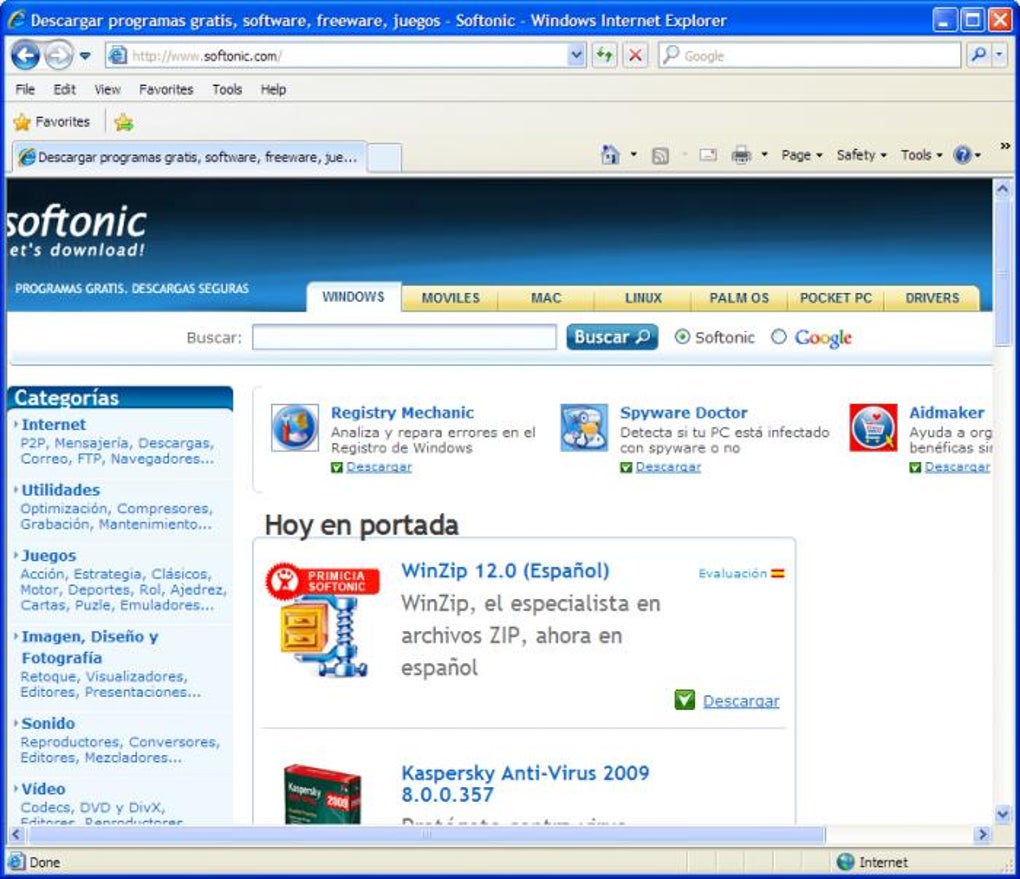Screen dimensions: 1020x879
Task: Open Kaspersky Anti-Virus 2009 title link
Action: [x=526, y=783]
